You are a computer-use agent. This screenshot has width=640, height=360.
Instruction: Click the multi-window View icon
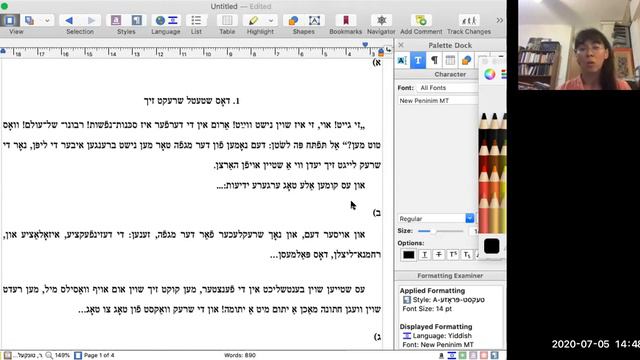point(29,20)
